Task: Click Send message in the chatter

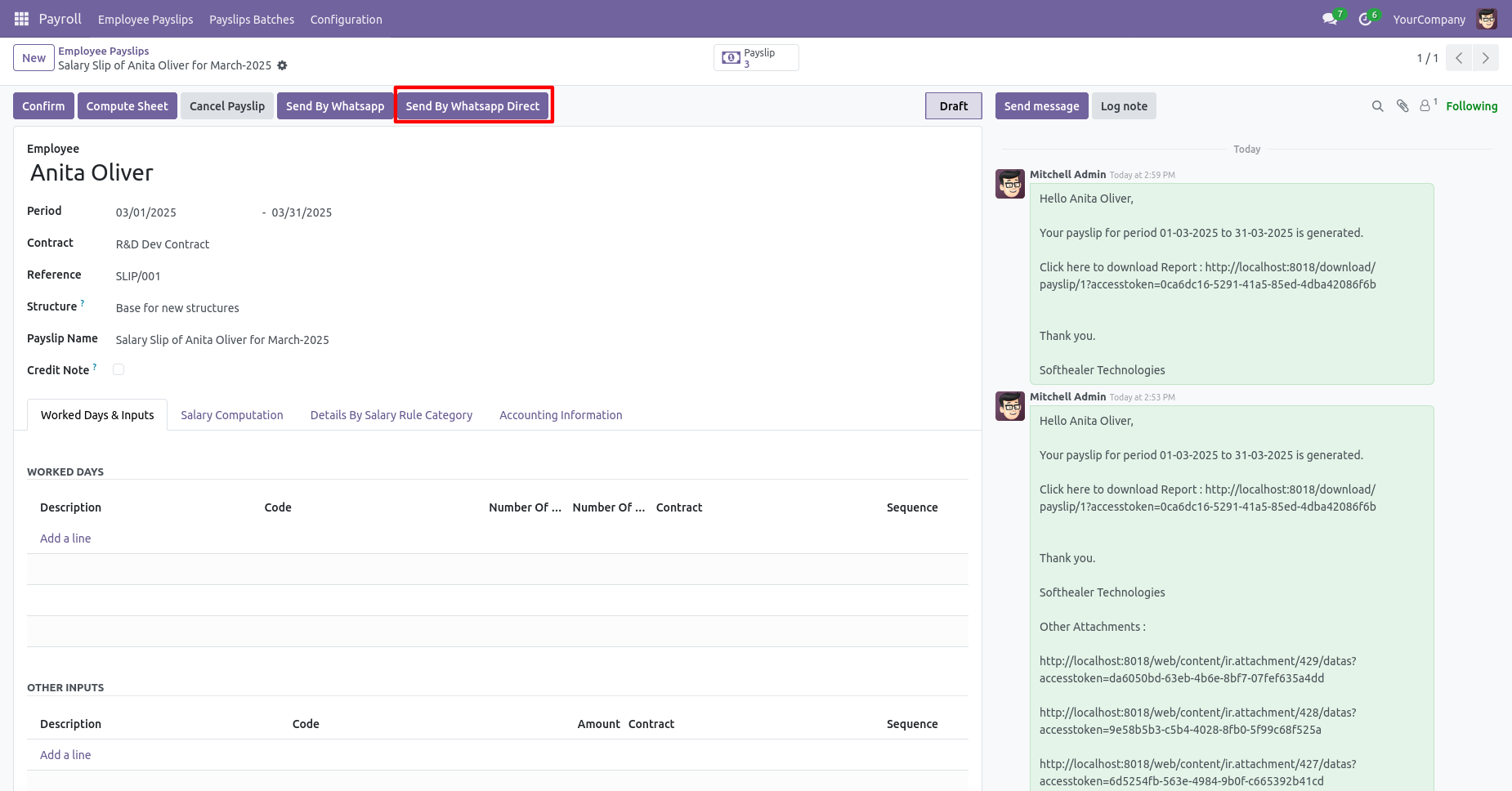Action: (x=1041, y=106)
